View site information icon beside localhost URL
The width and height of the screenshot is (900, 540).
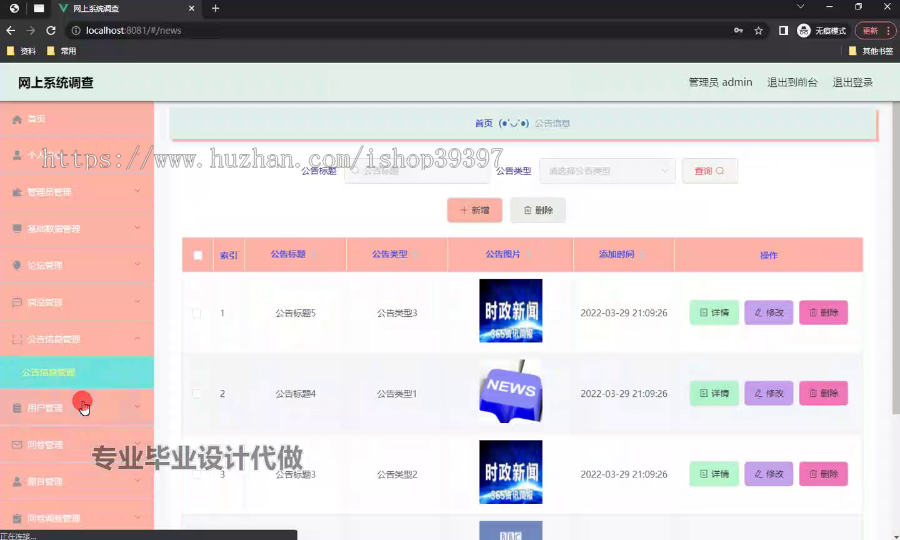click(x=75, y=30)
